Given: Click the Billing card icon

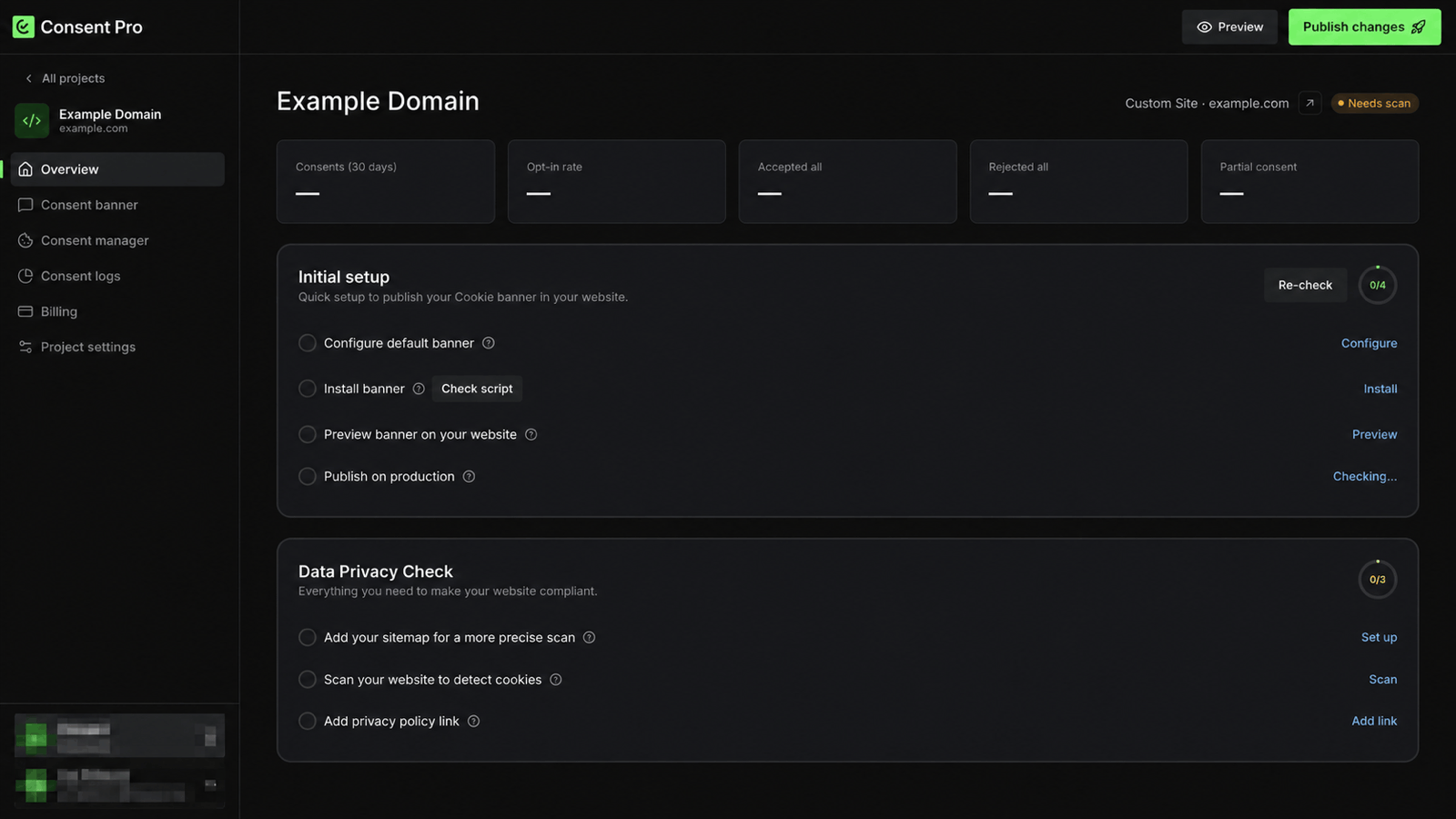Looking at the screenshot, I should pyautogui.click(x=25, y=311).
